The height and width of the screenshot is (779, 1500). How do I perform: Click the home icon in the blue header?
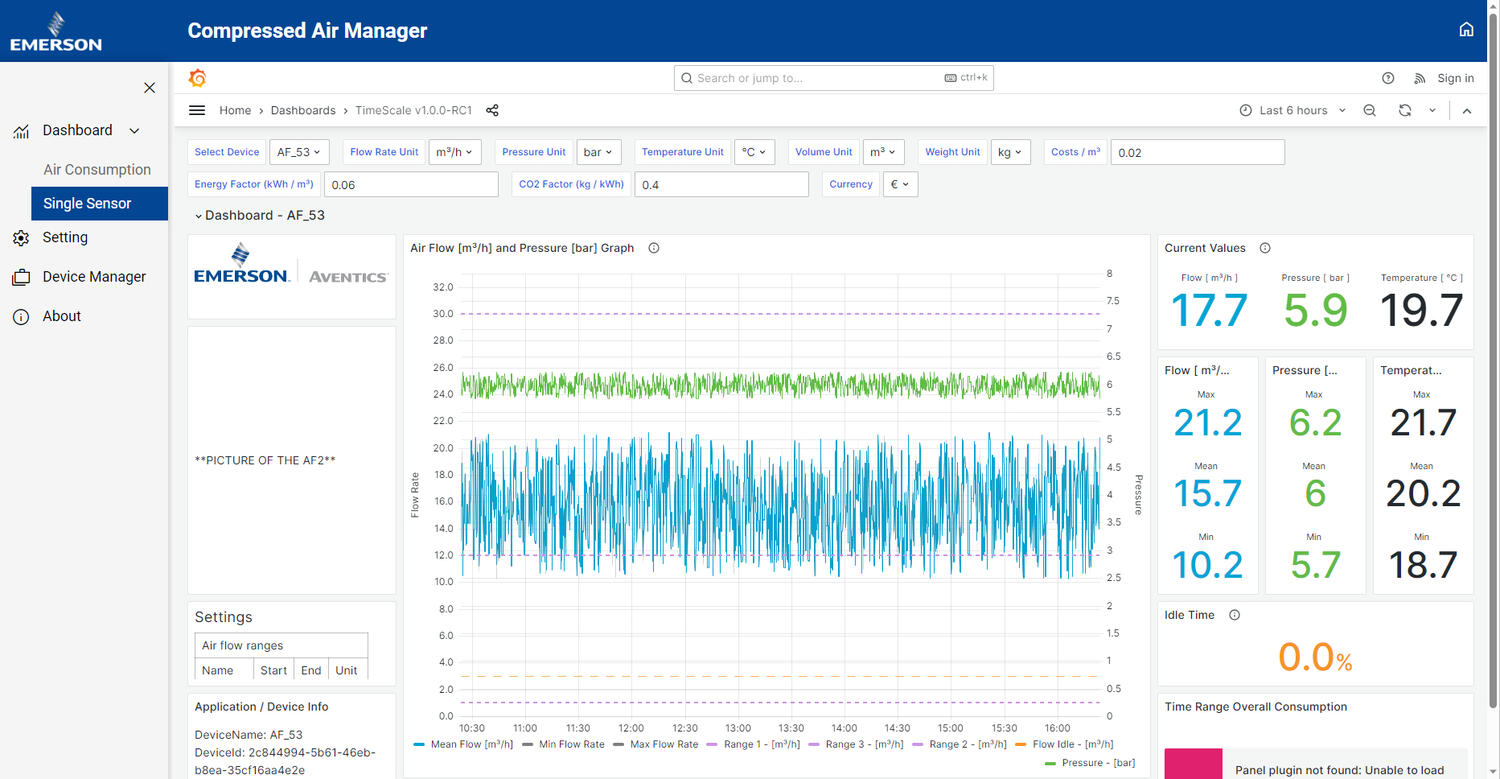[1466, 30]
